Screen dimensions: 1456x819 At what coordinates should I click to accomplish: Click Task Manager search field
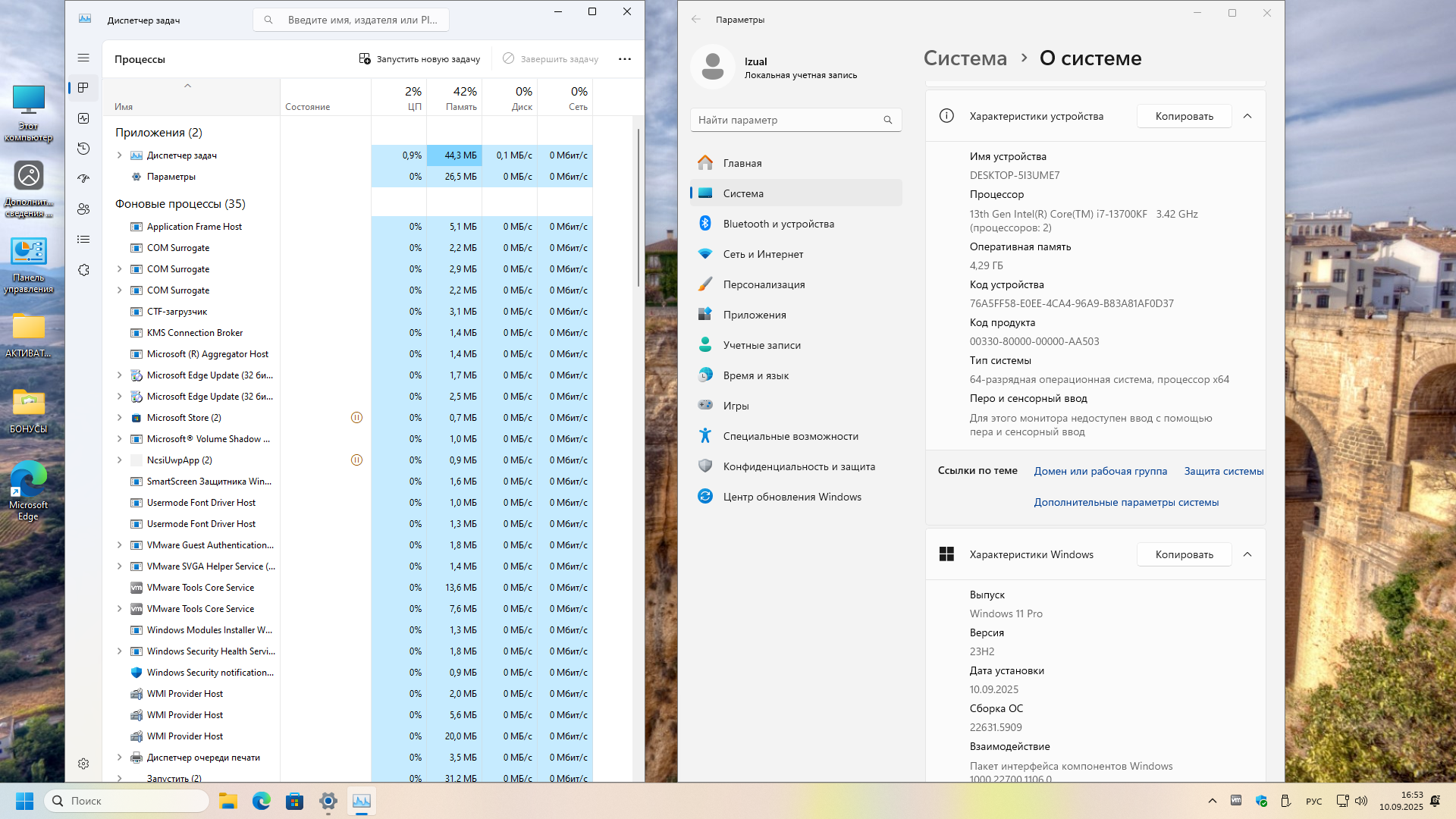point(351,20)
